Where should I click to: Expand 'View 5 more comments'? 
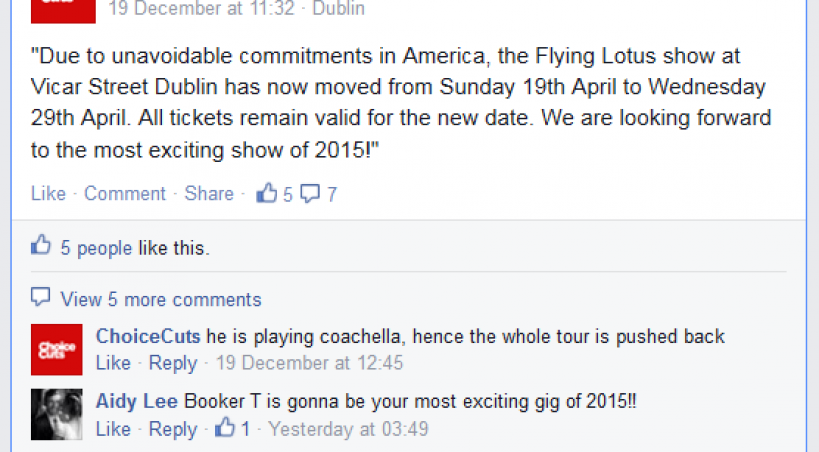[x=161, y=299]
